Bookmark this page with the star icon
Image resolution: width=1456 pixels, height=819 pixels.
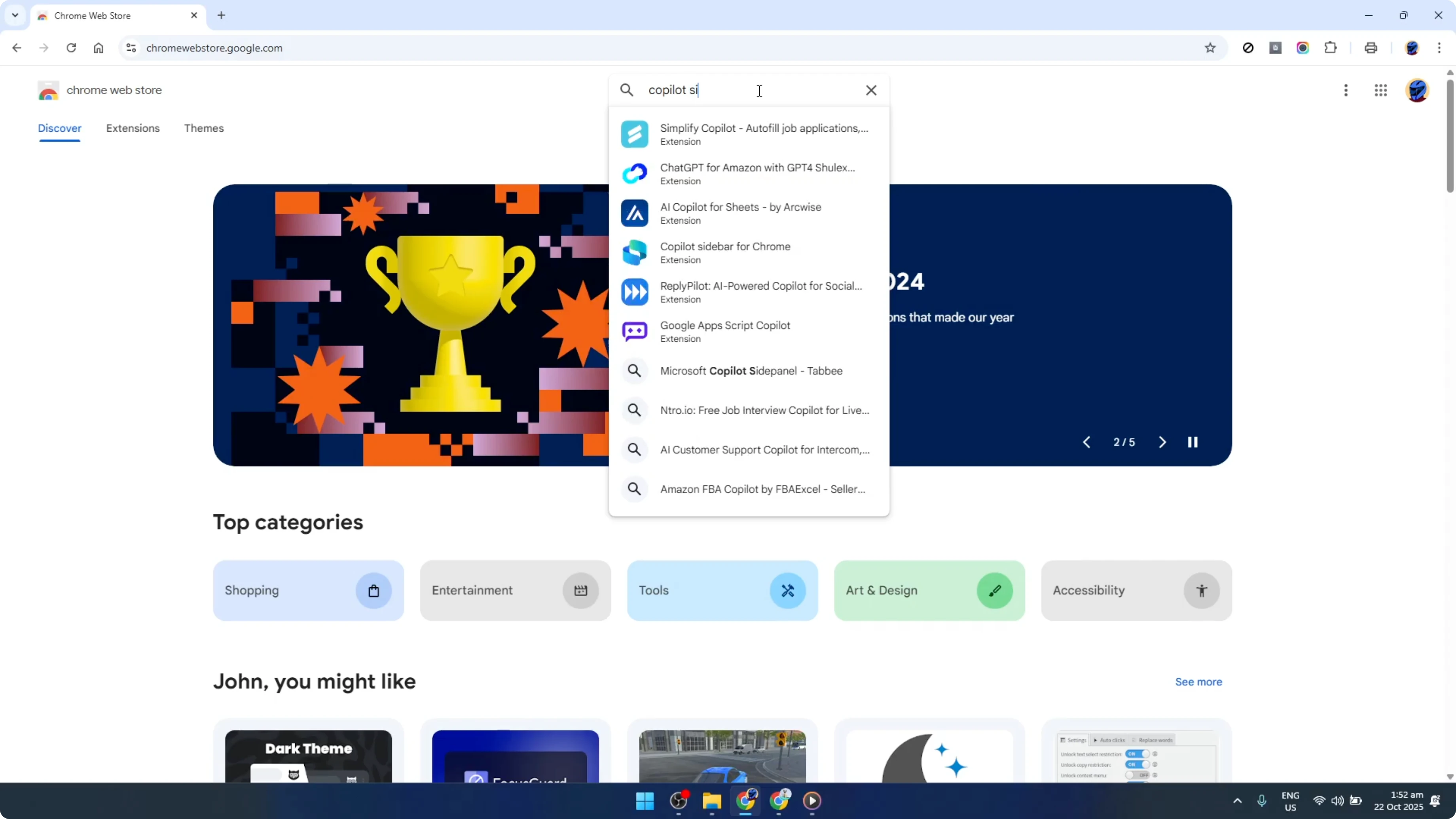coord(1210,48)
